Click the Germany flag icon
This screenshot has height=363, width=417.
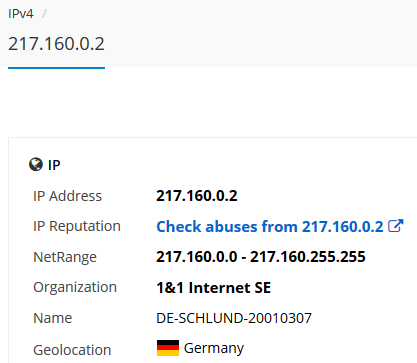pyautogui.click(x=168, y=348)
